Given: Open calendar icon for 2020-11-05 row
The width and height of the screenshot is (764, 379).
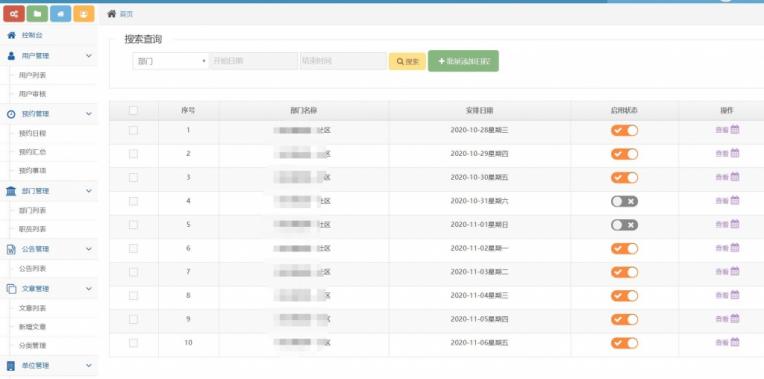Looking at the screenshot, I should [x=735, y=319].
